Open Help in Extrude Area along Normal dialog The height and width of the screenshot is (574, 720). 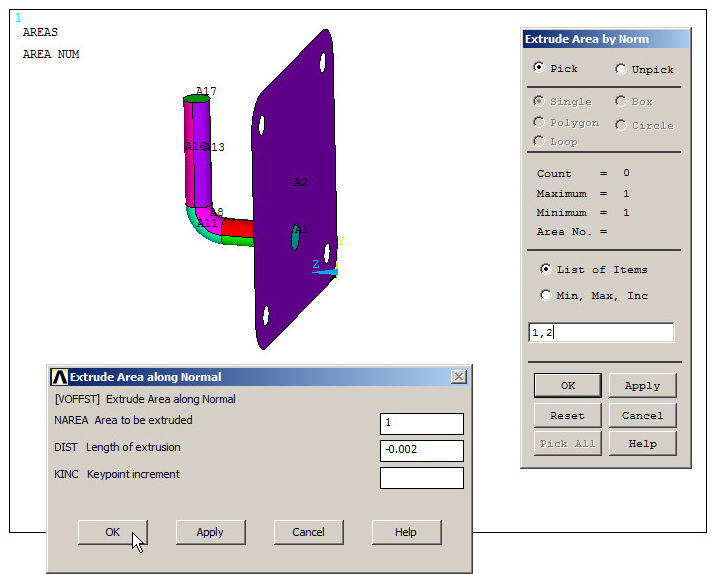pos(405,532)
